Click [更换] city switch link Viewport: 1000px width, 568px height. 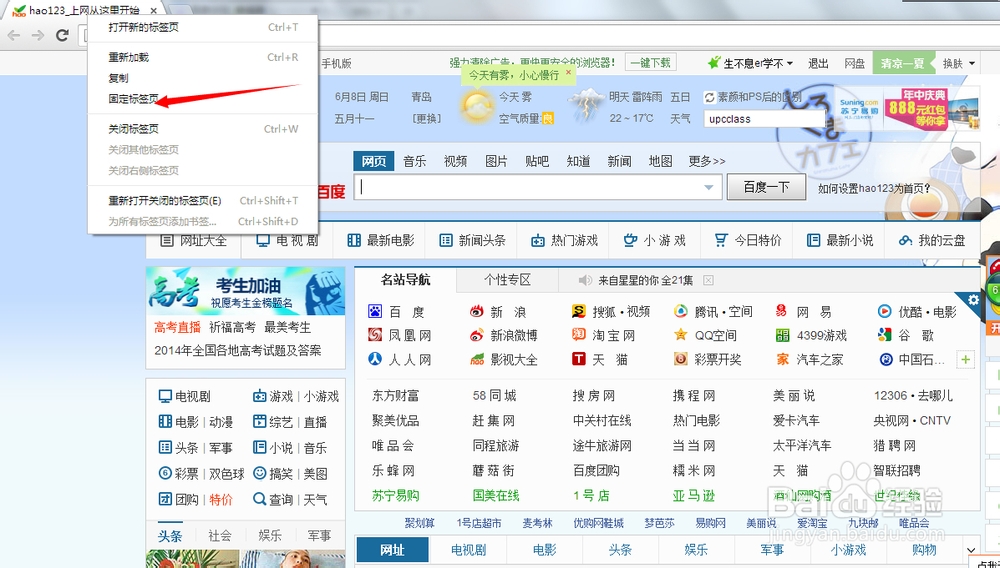pyautogui.click(x=426, y=119)
